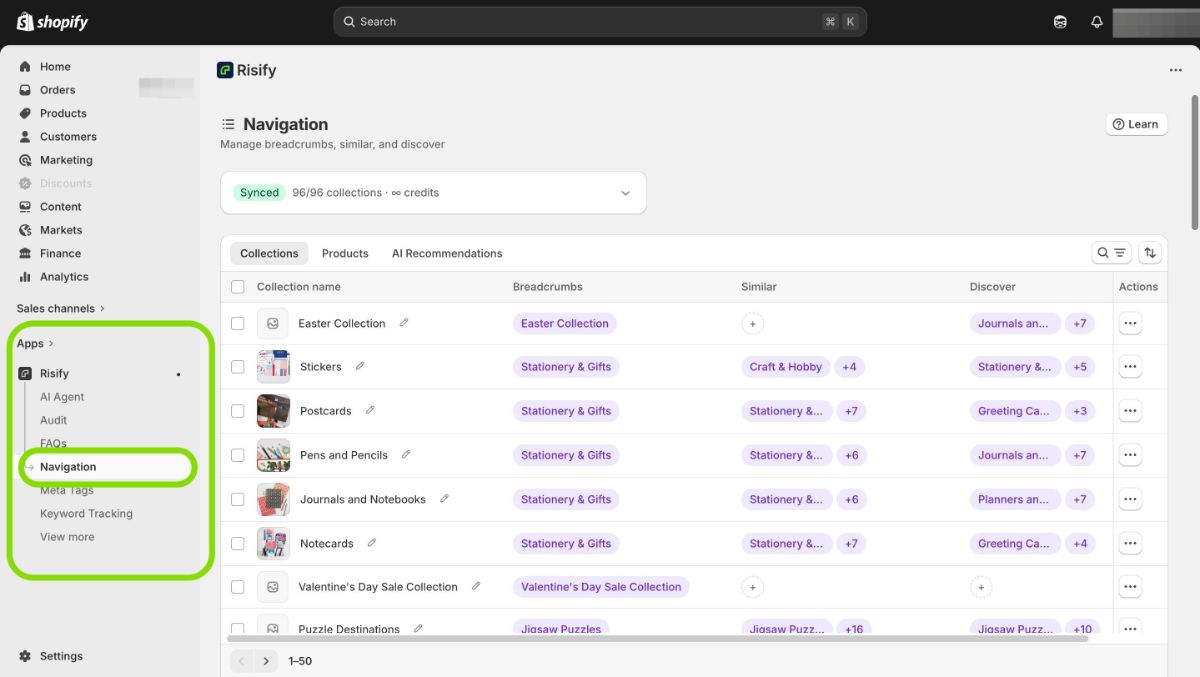The image size is (1200, 677).
Task: Open search and filter in collections table
Action: coord(1111,253)
